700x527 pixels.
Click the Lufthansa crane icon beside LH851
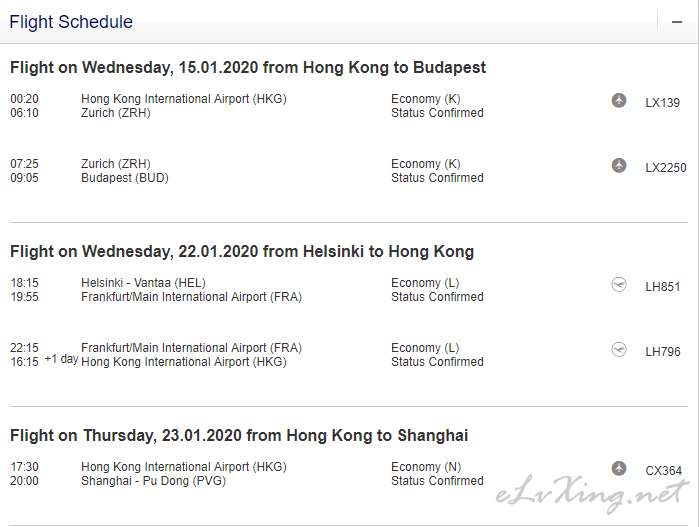click(x=619, y=284)
